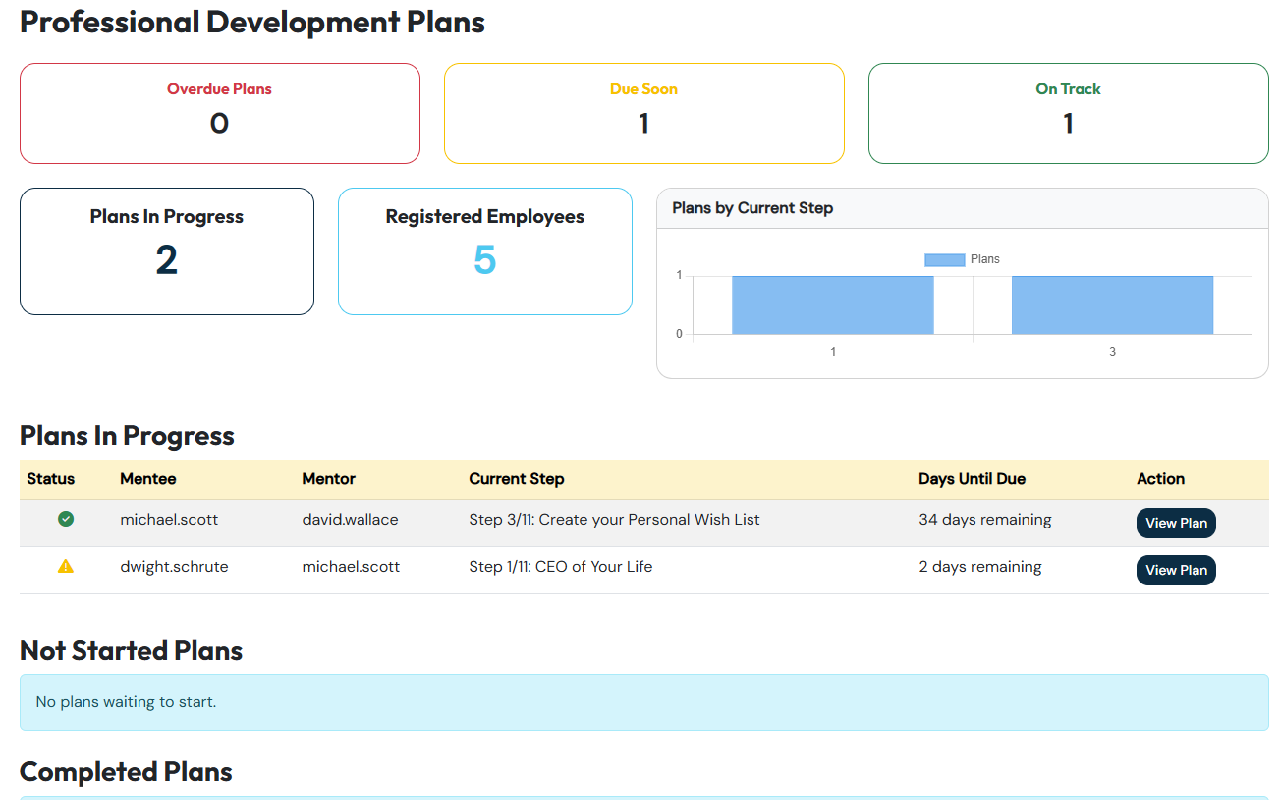Click yellow warning icon for dwight.schrute

66,566
